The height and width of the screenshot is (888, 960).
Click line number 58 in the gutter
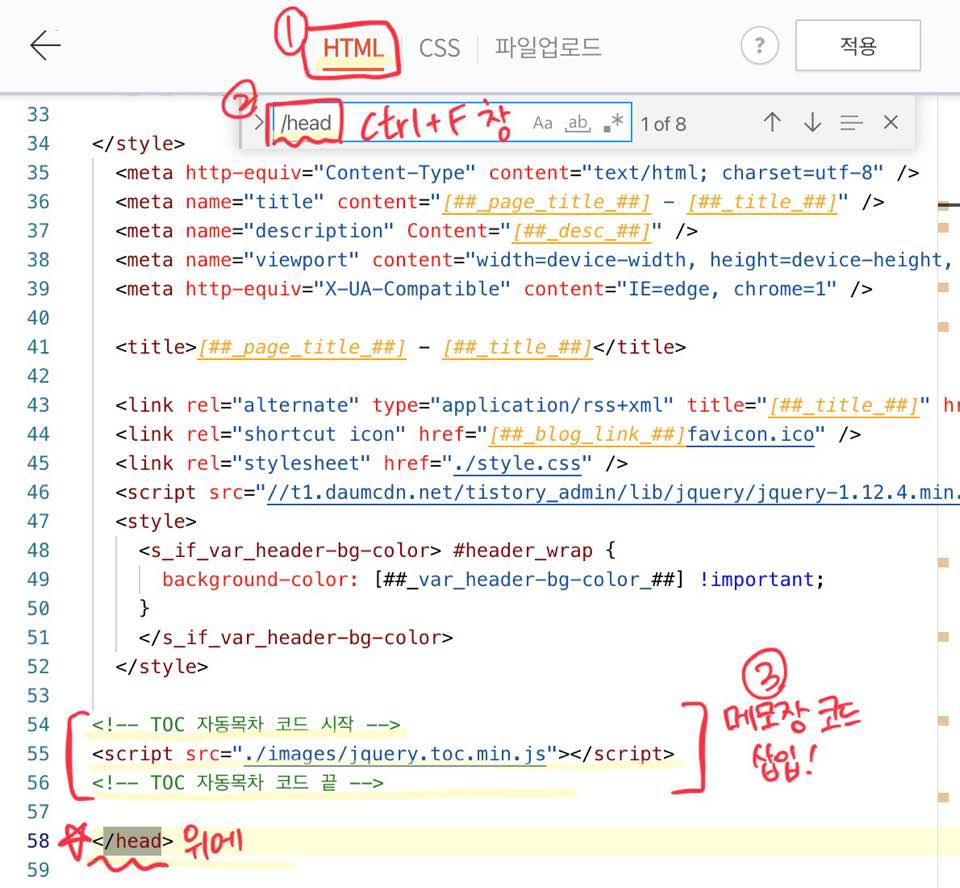[x=38, y=841]
